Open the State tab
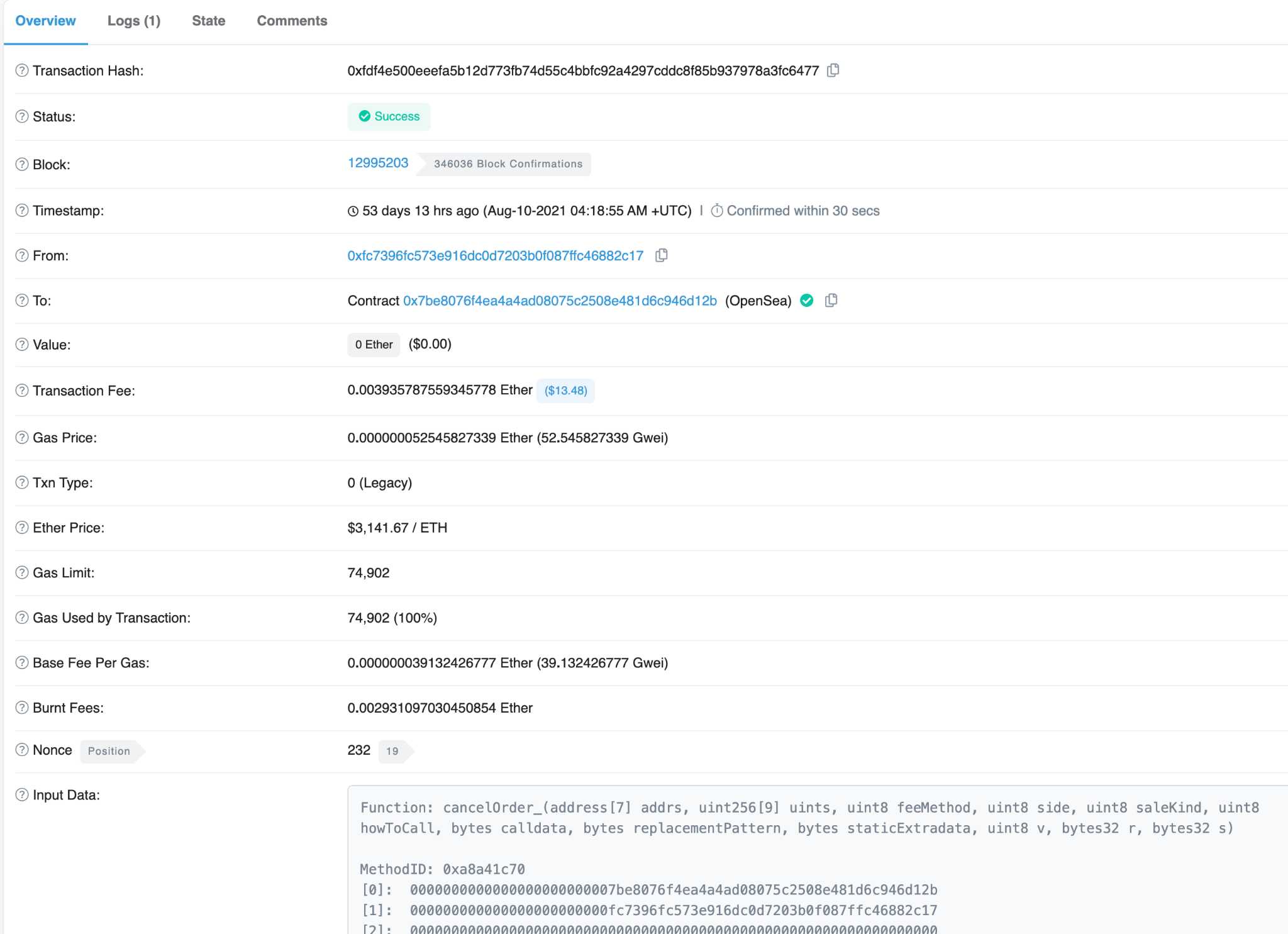This screenshot has width=1288, height=934. coord(208,21)
